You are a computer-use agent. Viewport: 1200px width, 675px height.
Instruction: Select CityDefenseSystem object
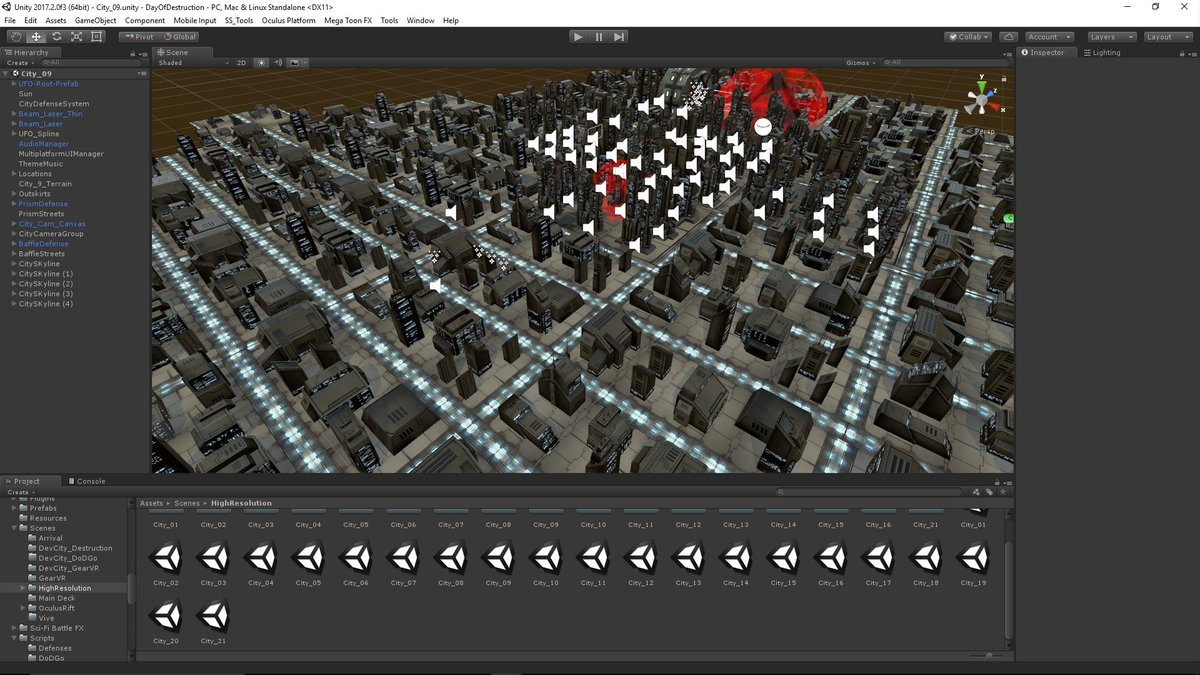pyautogui.click(x=54, y=104)
